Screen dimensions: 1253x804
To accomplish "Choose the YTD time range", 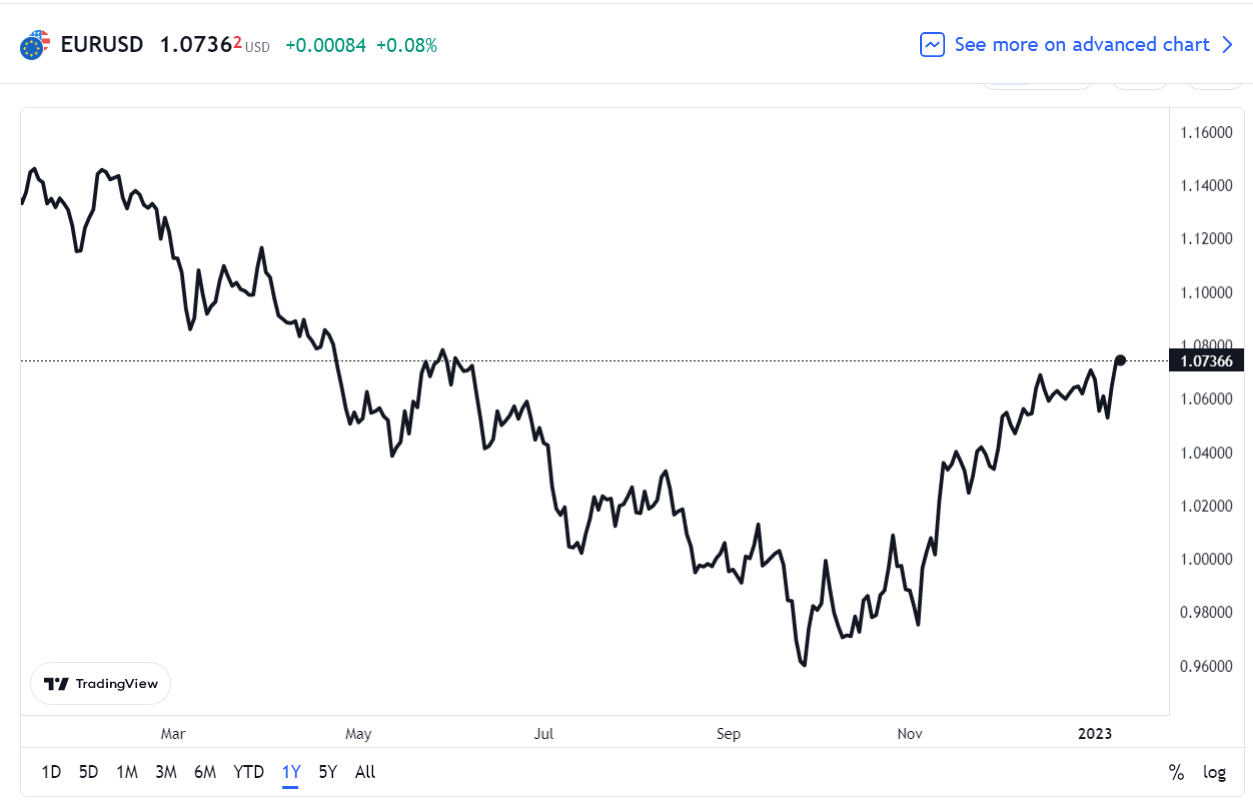I will pos(249,772).
